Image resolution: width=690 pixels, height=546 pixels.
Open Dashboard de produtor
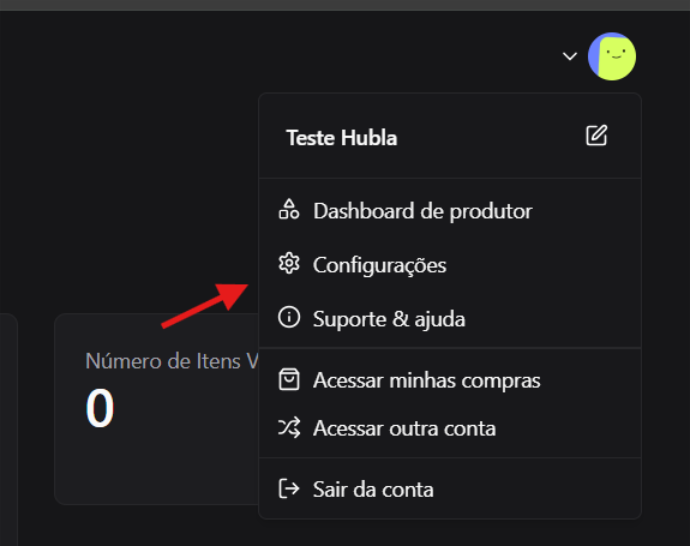(422, 211)
